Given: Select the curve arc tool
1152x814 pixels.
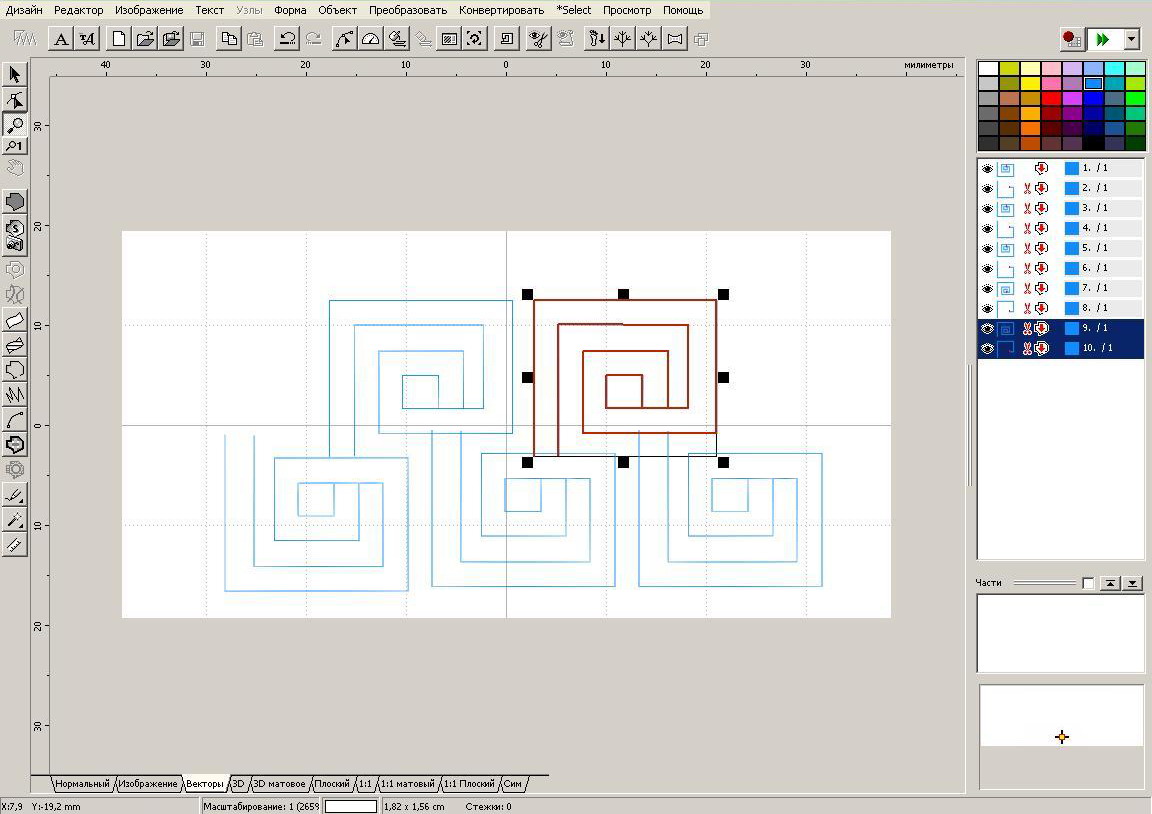Looking at the screenshot, I should click(x=15, y=419).
